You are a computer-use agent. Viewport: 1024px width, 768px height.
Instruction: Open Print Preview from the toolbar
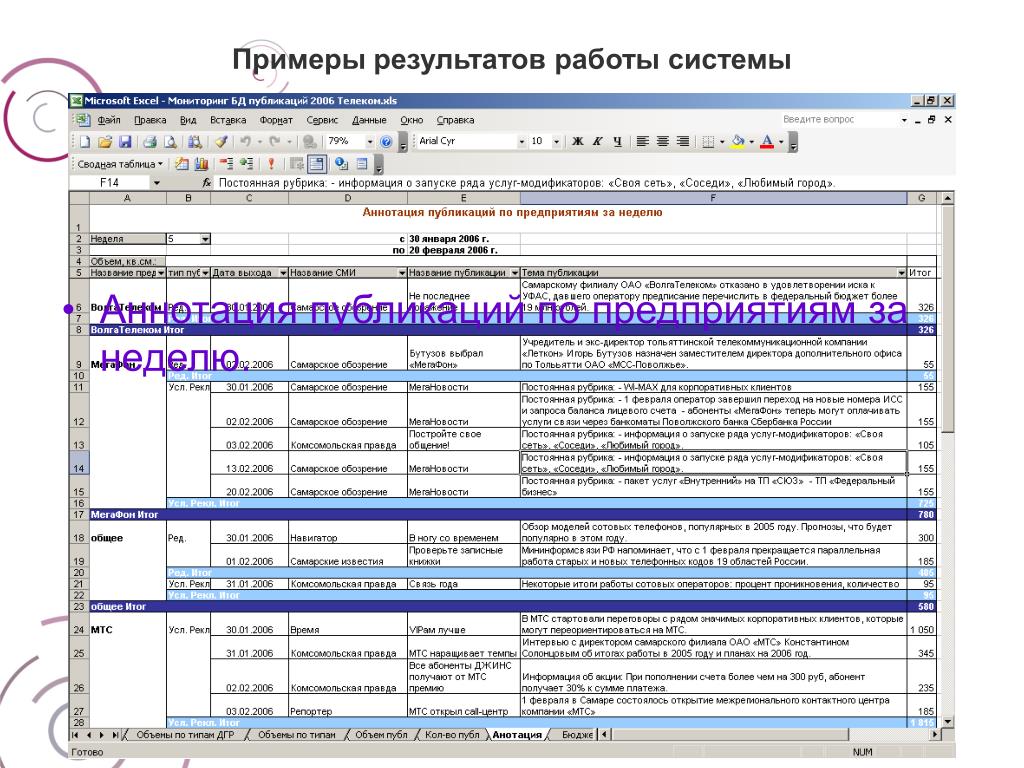[x=170, y=141]
